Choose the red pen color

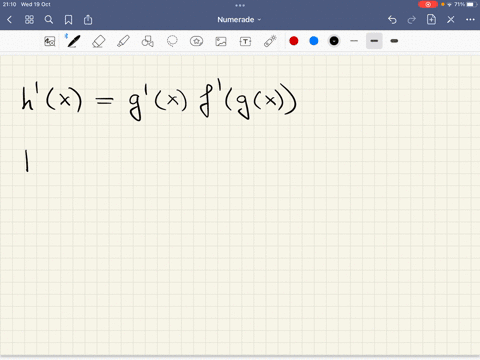pos(294,41)
